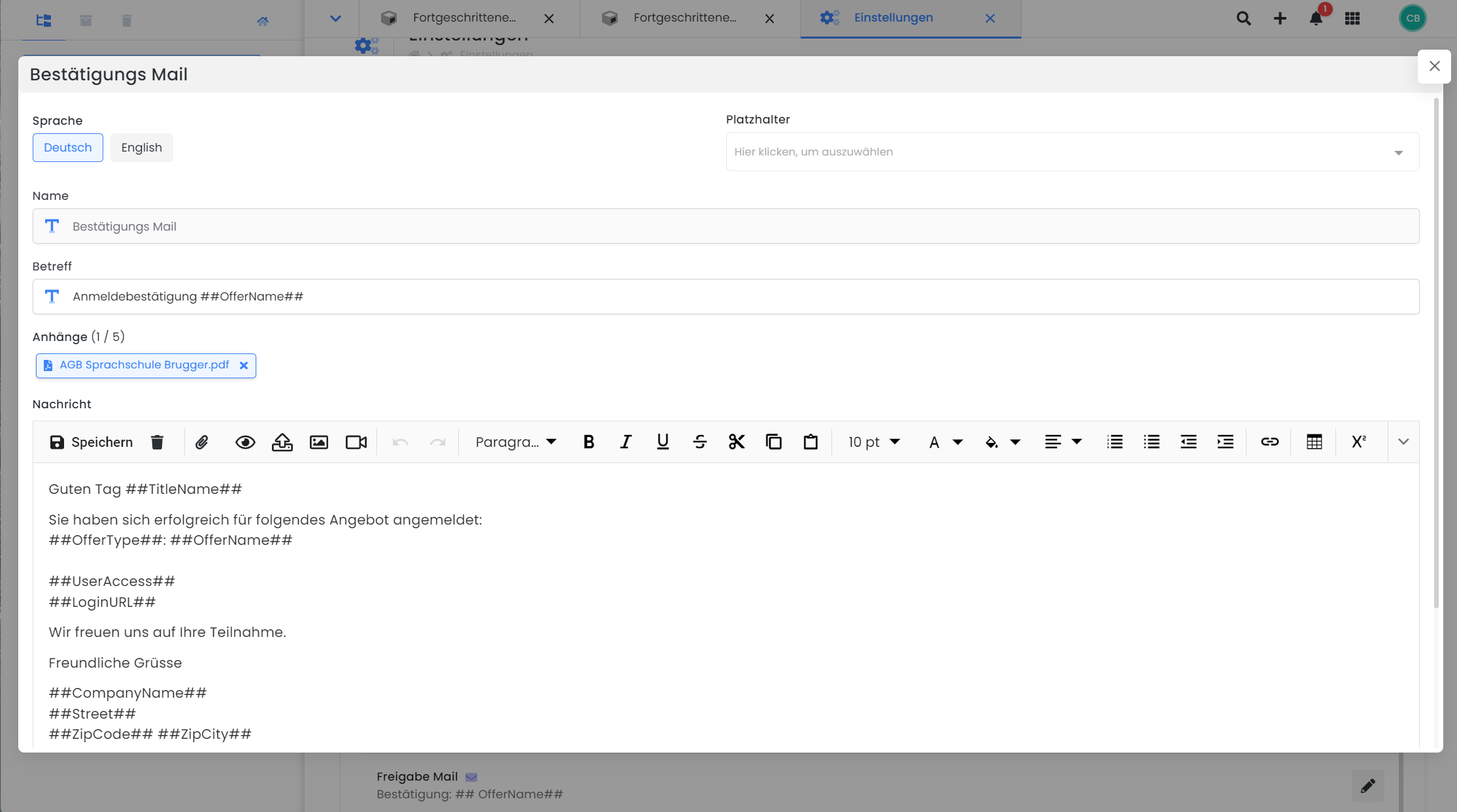Insert a video via camera icon

[x=356, y=442]
